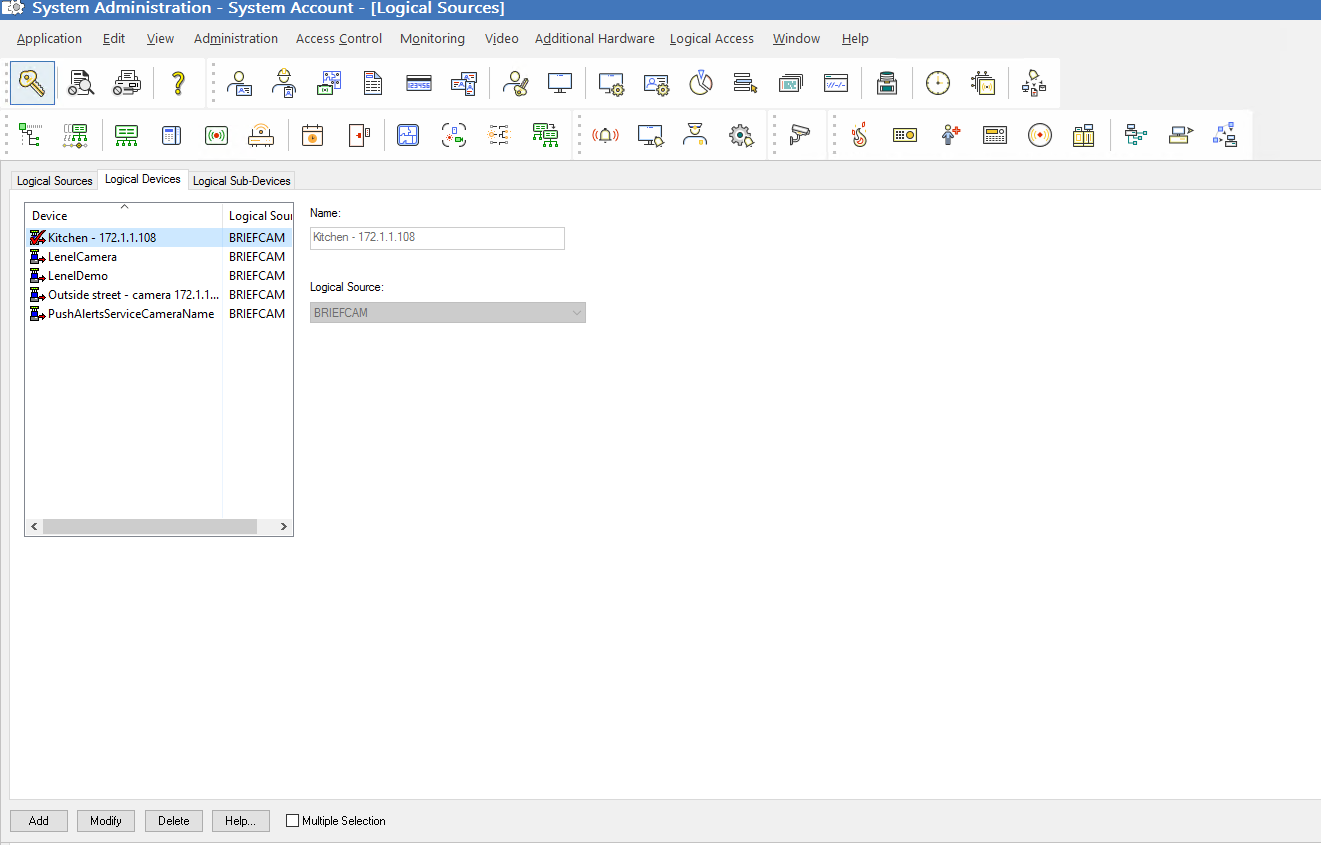Switch to the Logical Sources tab

pos(55,181)
